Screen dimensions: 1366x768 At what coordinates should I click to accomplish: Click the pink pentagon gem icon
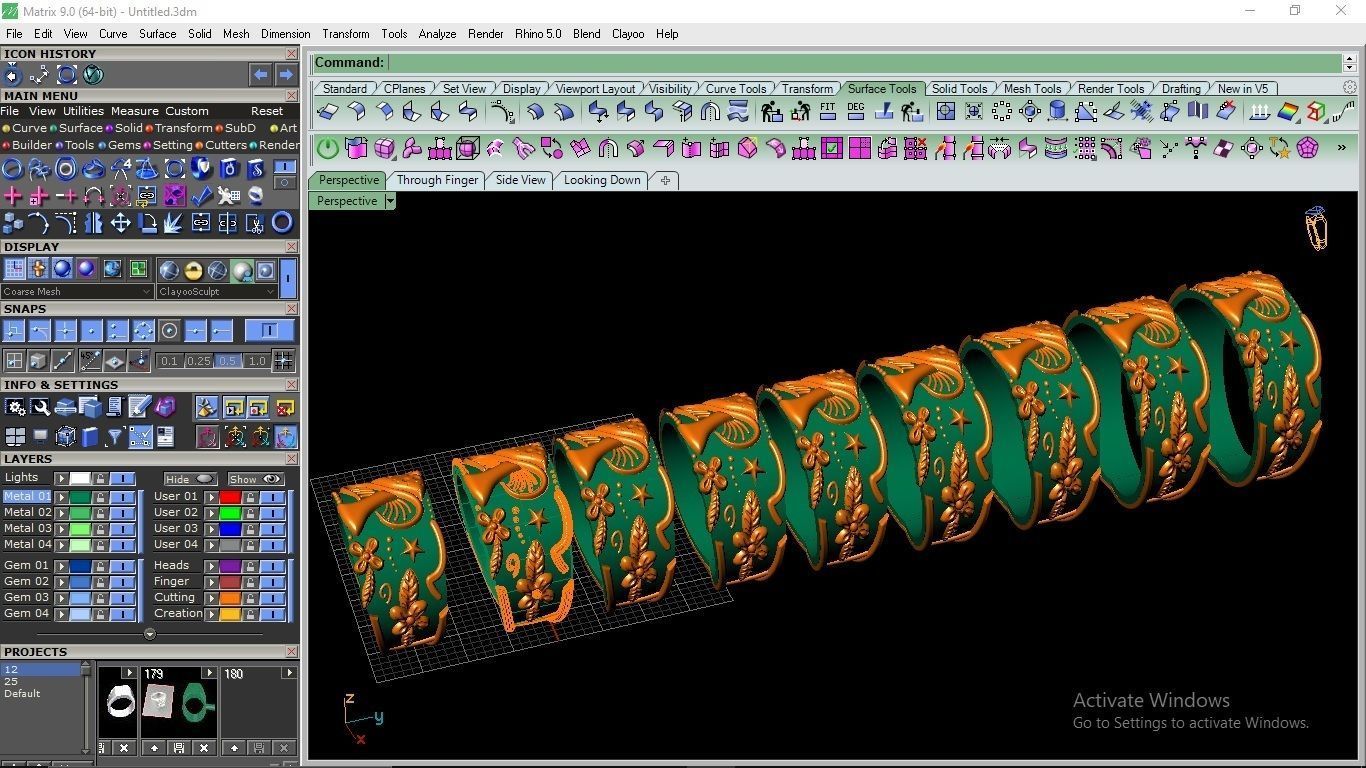tap(1306, 150)
